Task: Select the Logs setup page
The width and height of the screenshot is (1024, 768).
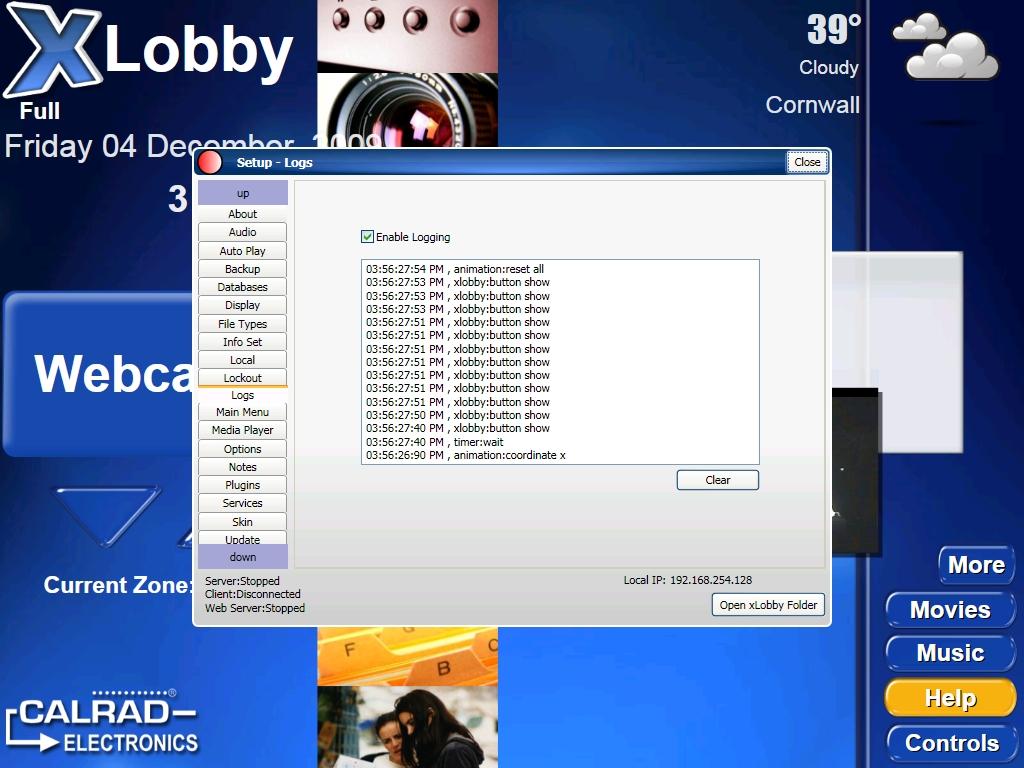Action: 242,395
